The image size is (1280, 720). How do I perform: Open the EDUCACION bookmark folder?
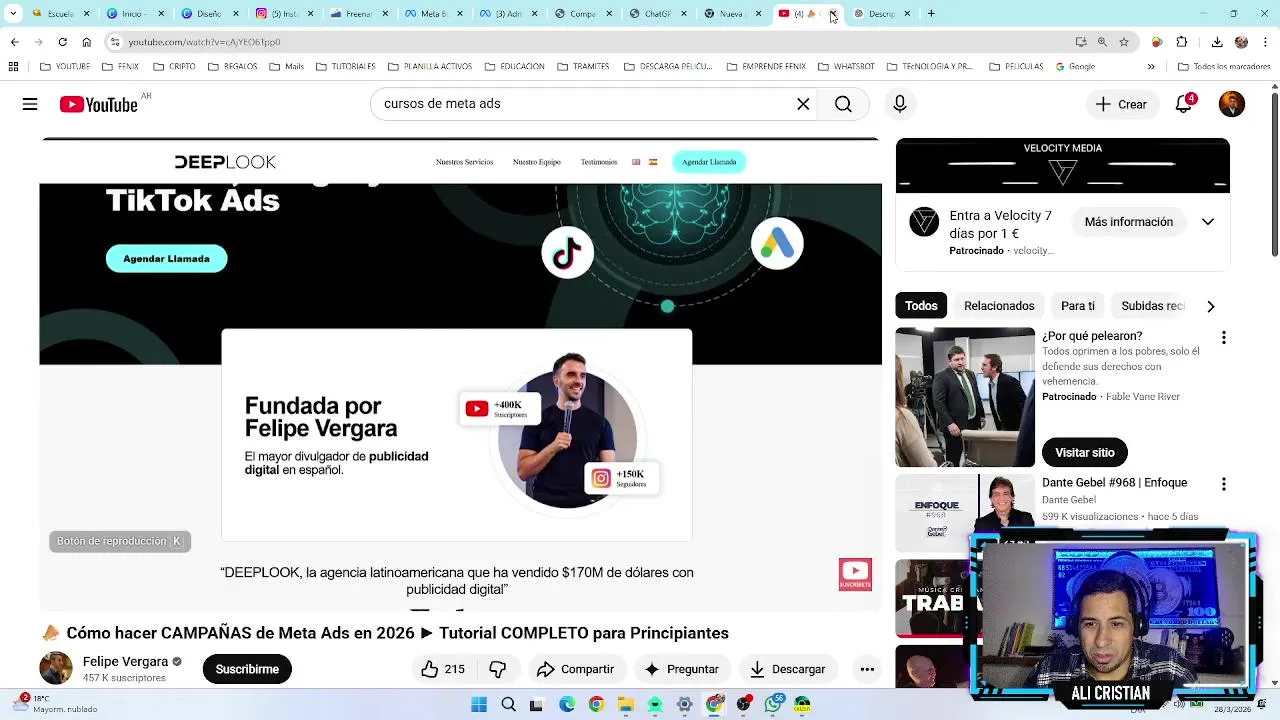(514, 67)
